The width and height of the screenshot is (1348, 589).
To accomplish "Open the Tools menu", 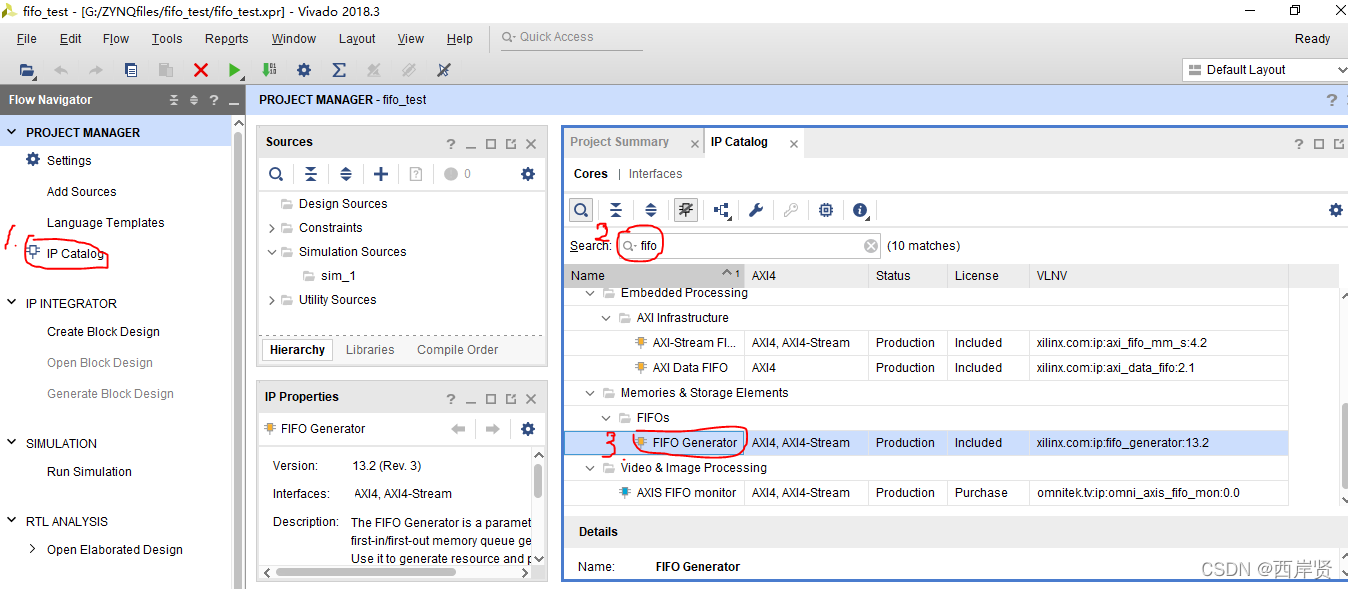I will pyautogui.click(x=167, y=39).
